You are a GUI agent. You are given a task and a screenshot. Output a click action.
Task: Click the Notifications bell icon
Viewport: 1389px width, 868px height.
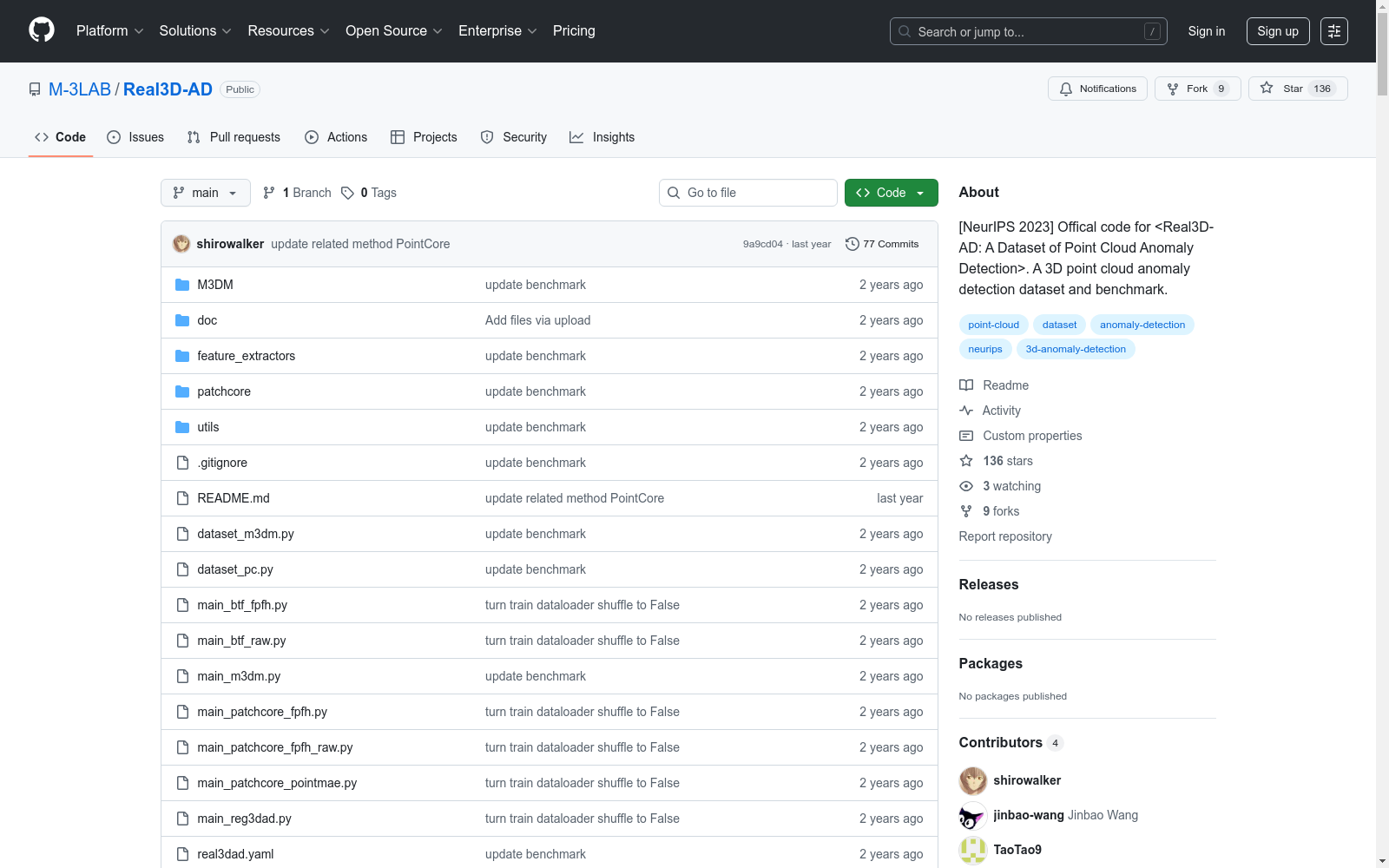(1066, 89)
